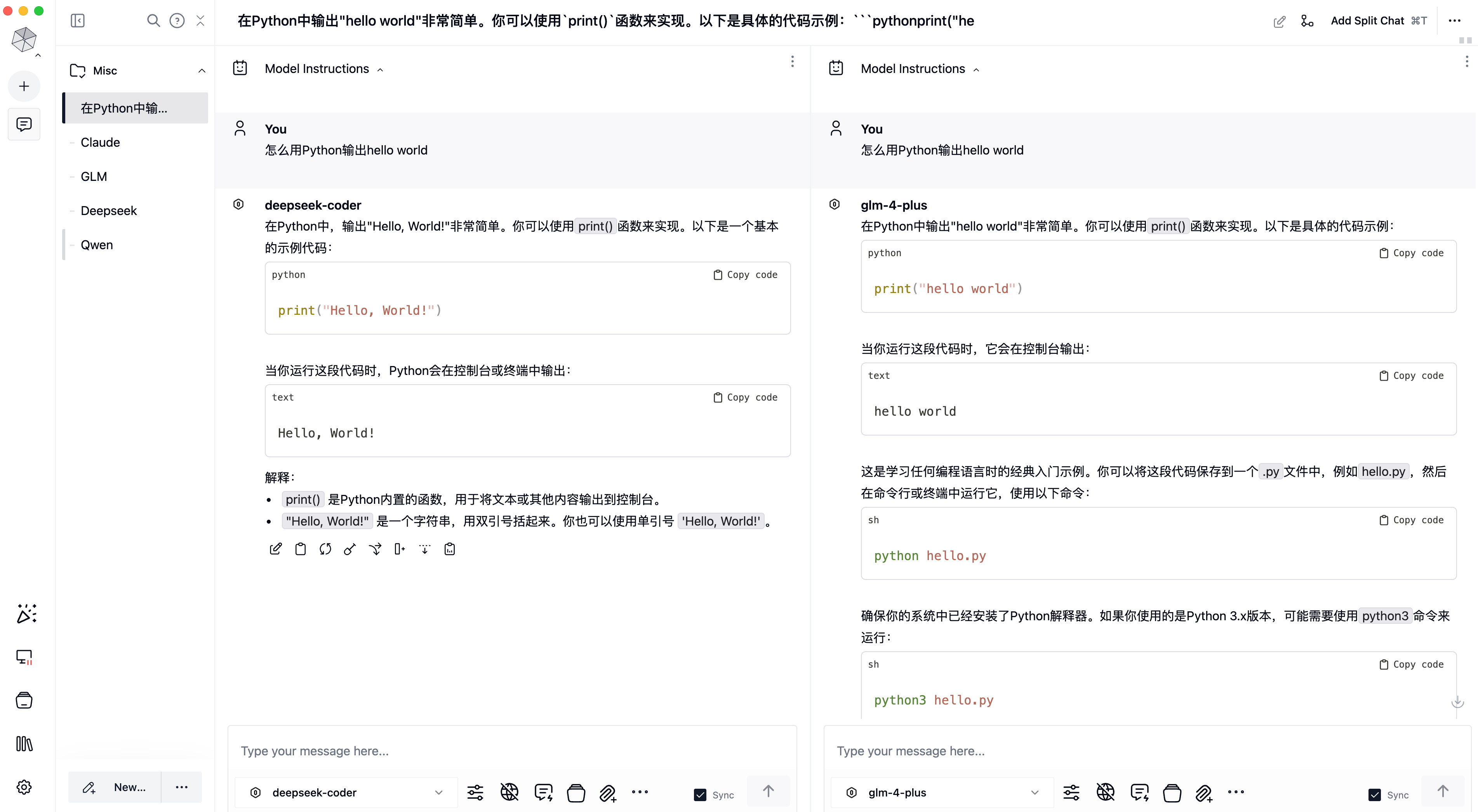Open the glm-4-plus model dropdown
Image resolution: width=1478 pixels, height=812 pixels.
(x=943, y=793)
